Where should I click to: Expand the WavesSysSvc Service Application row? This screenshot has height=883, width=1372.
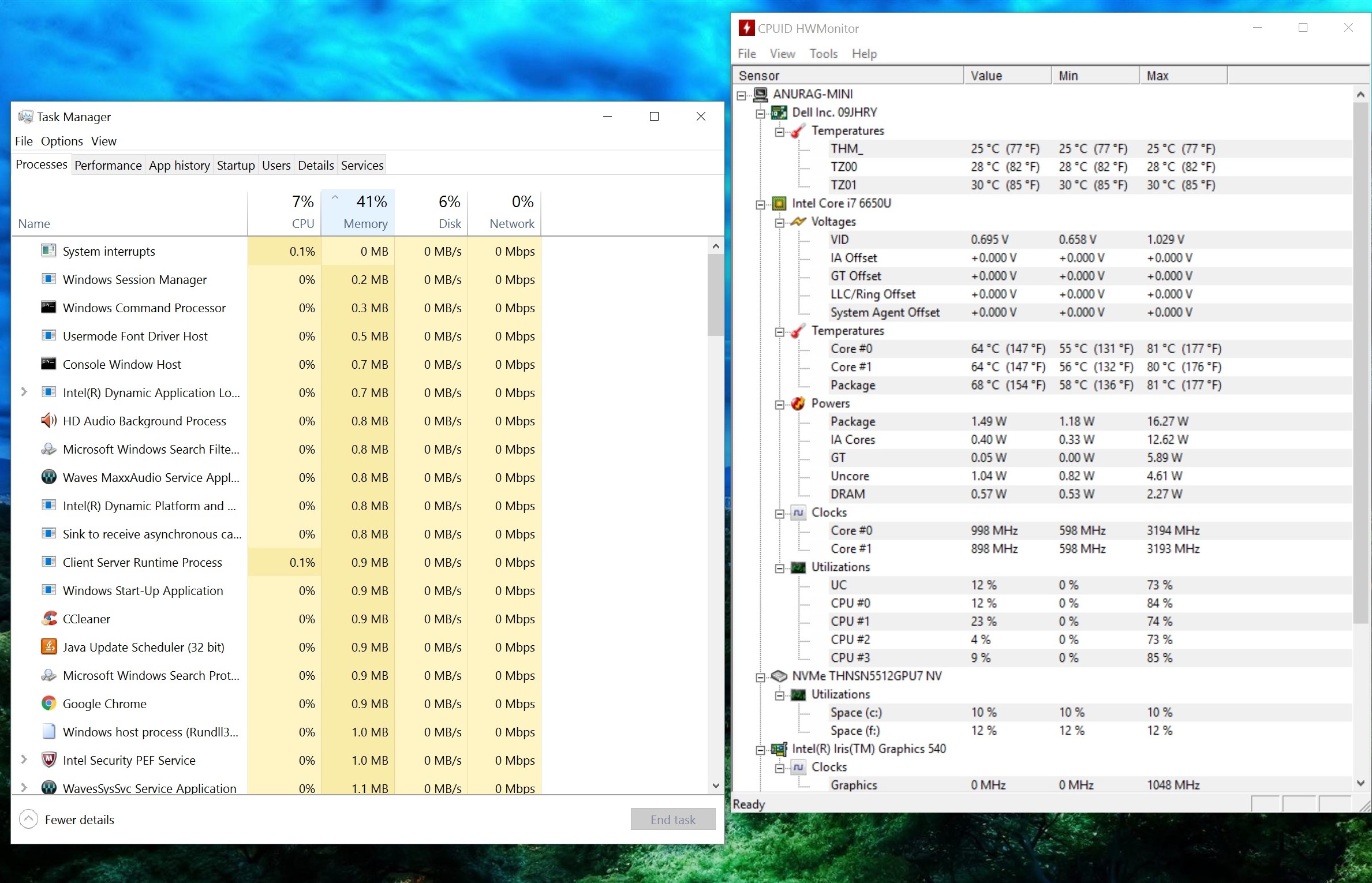click(24, 787)
